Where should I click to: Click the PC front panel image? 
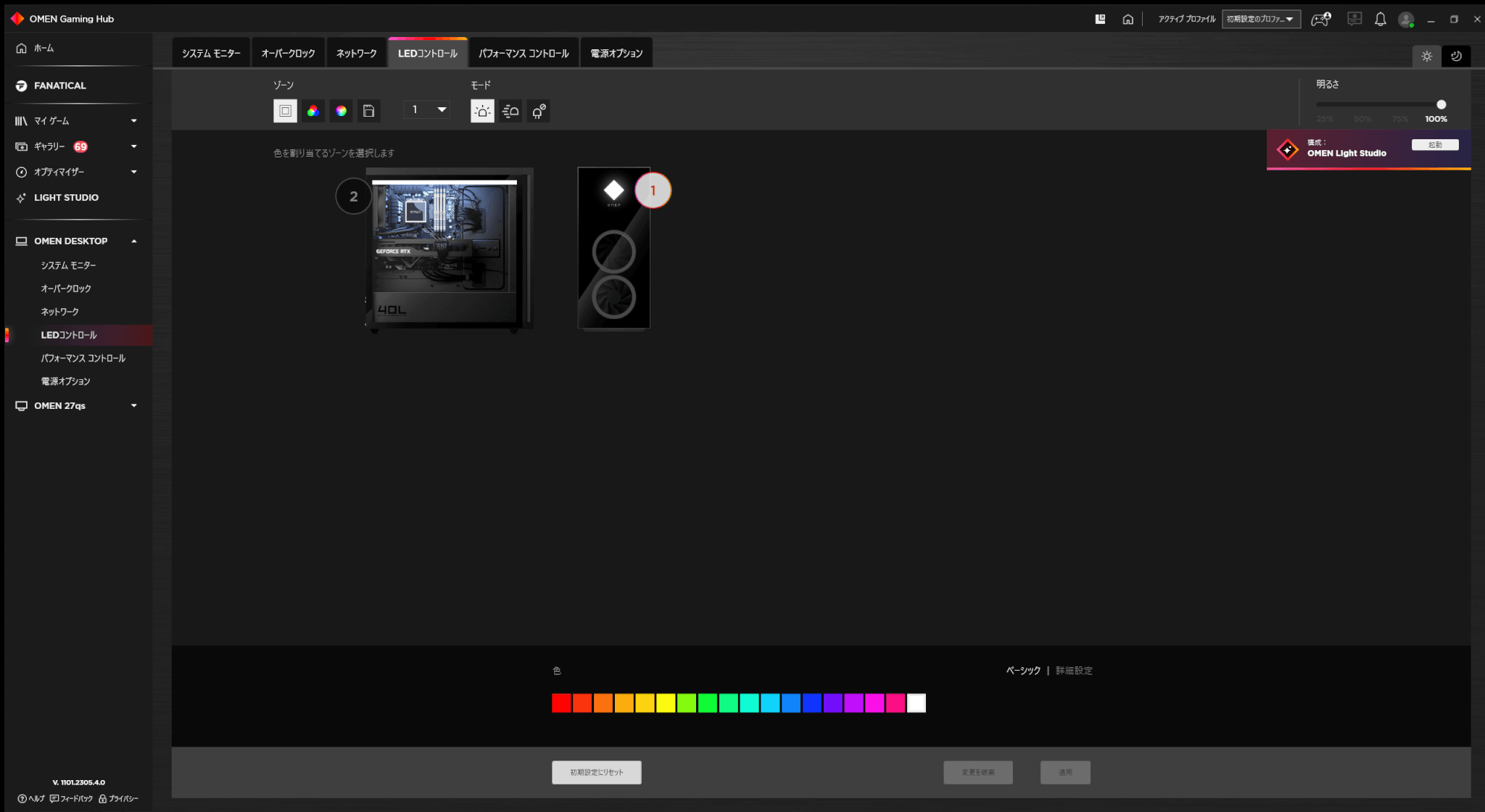613,248
